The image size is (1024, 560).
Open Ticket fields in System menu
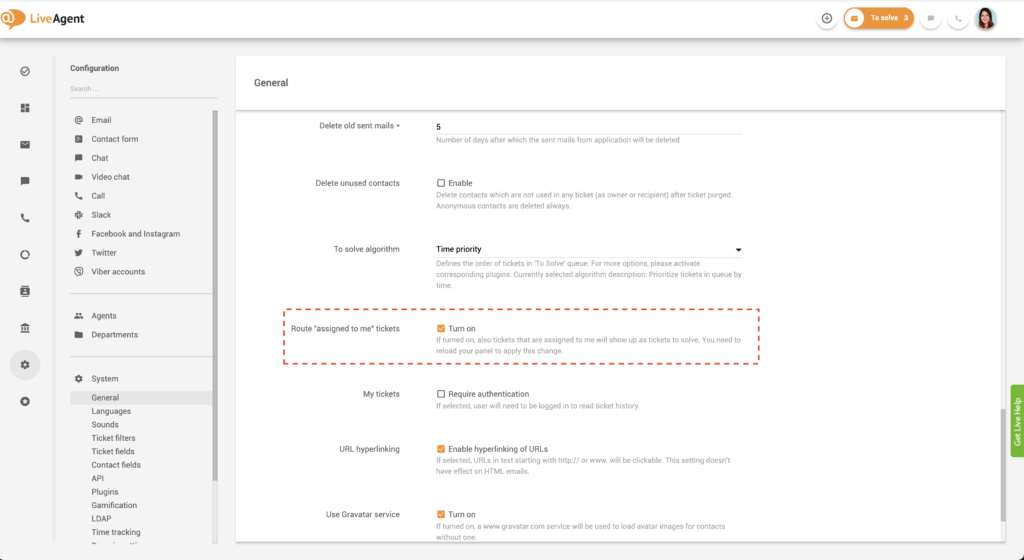click(x=113, y=452)
